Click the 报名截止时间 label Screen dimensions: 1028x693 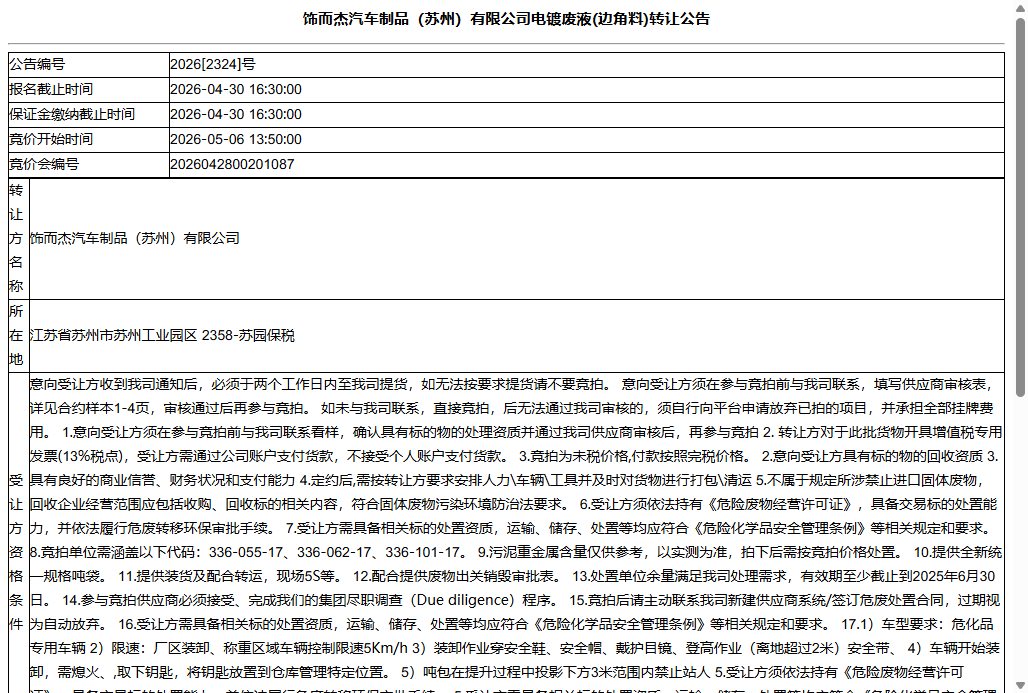50,89
